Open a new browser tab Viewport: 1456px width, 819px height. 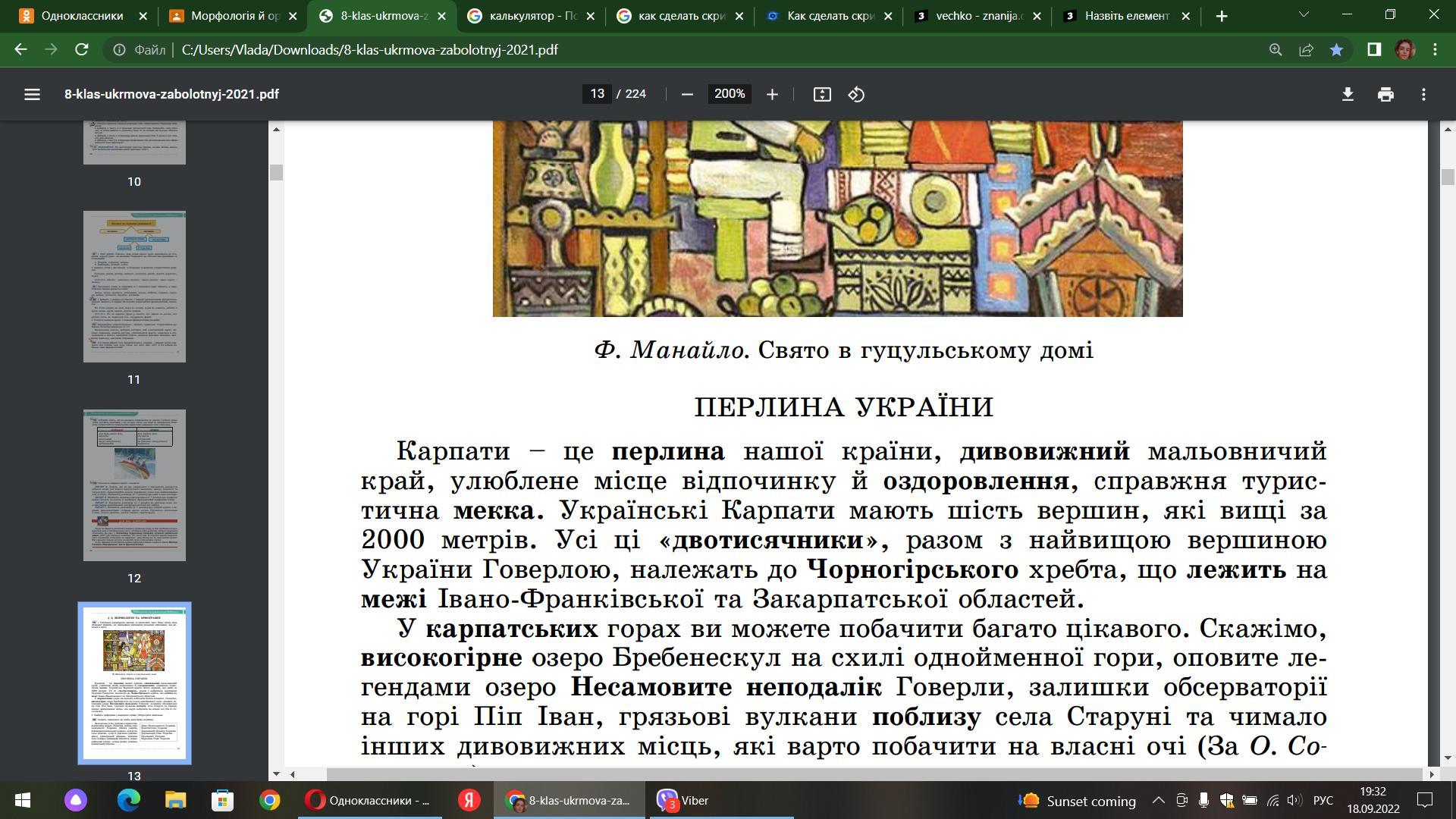click(1221, 16)
